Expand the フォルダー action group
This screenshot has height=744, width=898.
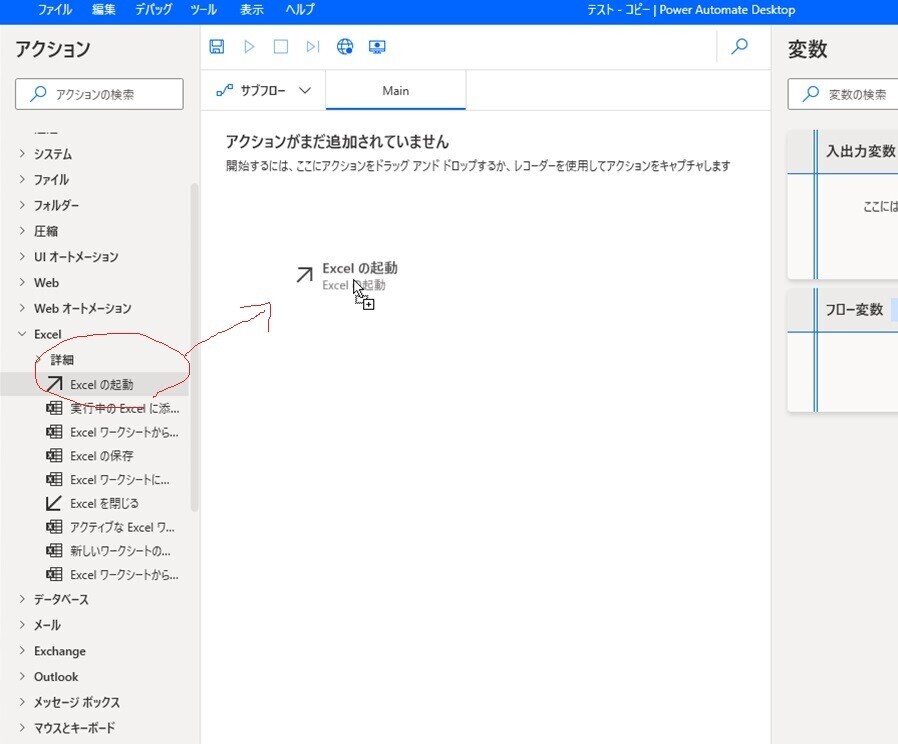click(x=22, y=205)
